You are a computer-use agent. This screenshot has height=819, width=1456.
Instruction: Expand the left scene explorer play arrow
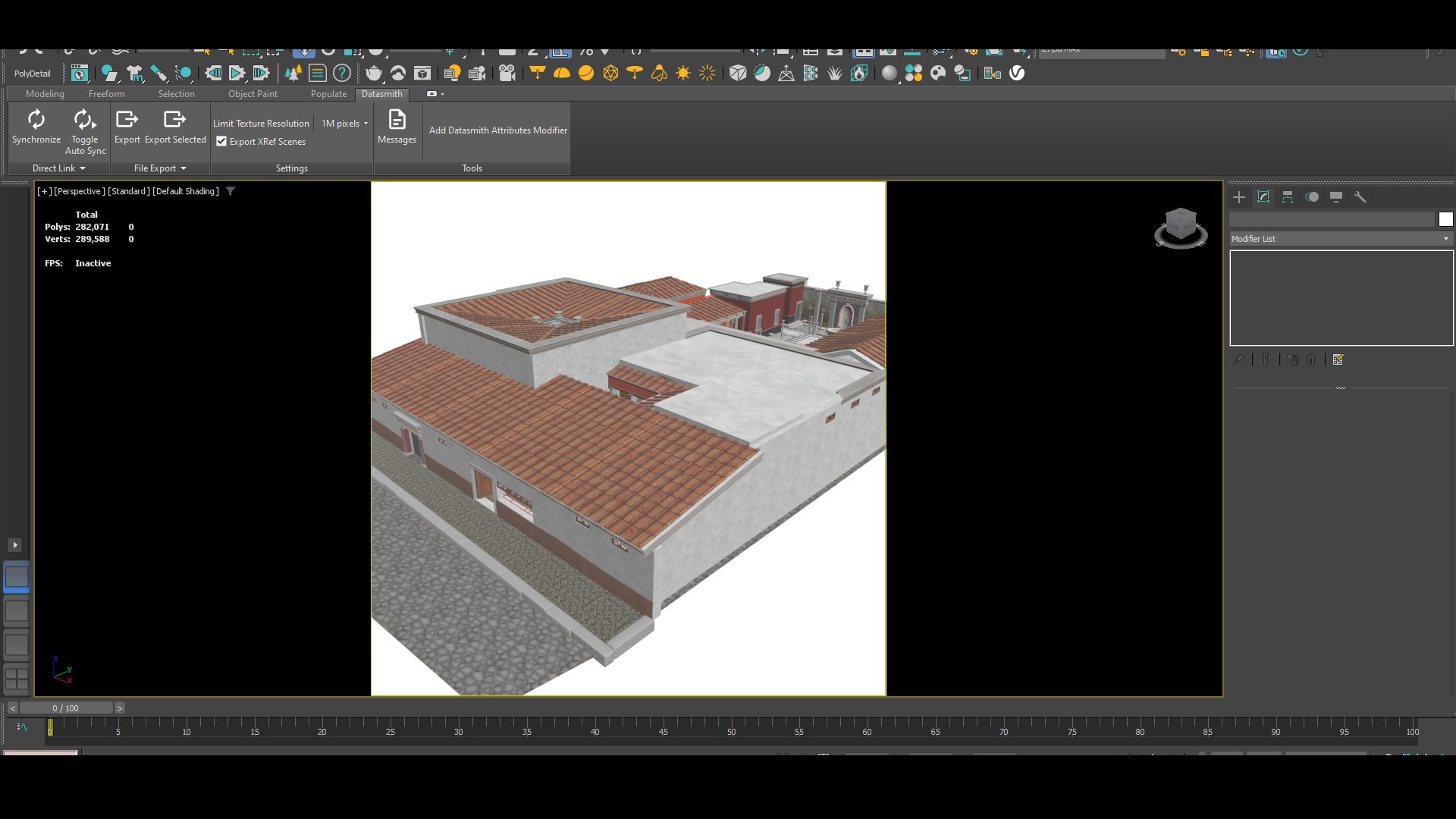pyautogui.click(x=14, y=545)
